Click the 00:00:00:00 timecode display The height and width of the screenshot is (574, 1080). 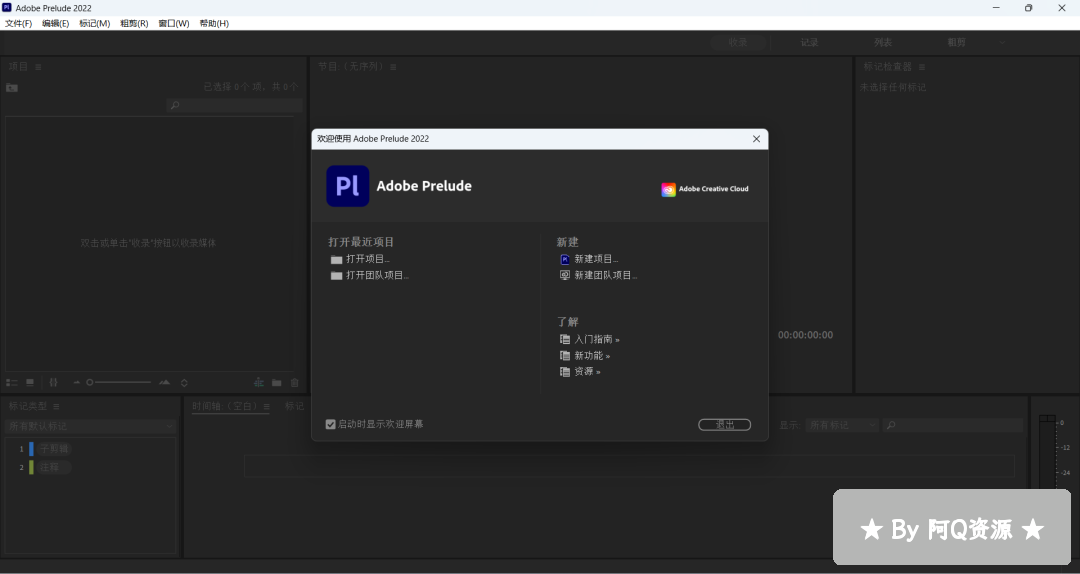805,335
